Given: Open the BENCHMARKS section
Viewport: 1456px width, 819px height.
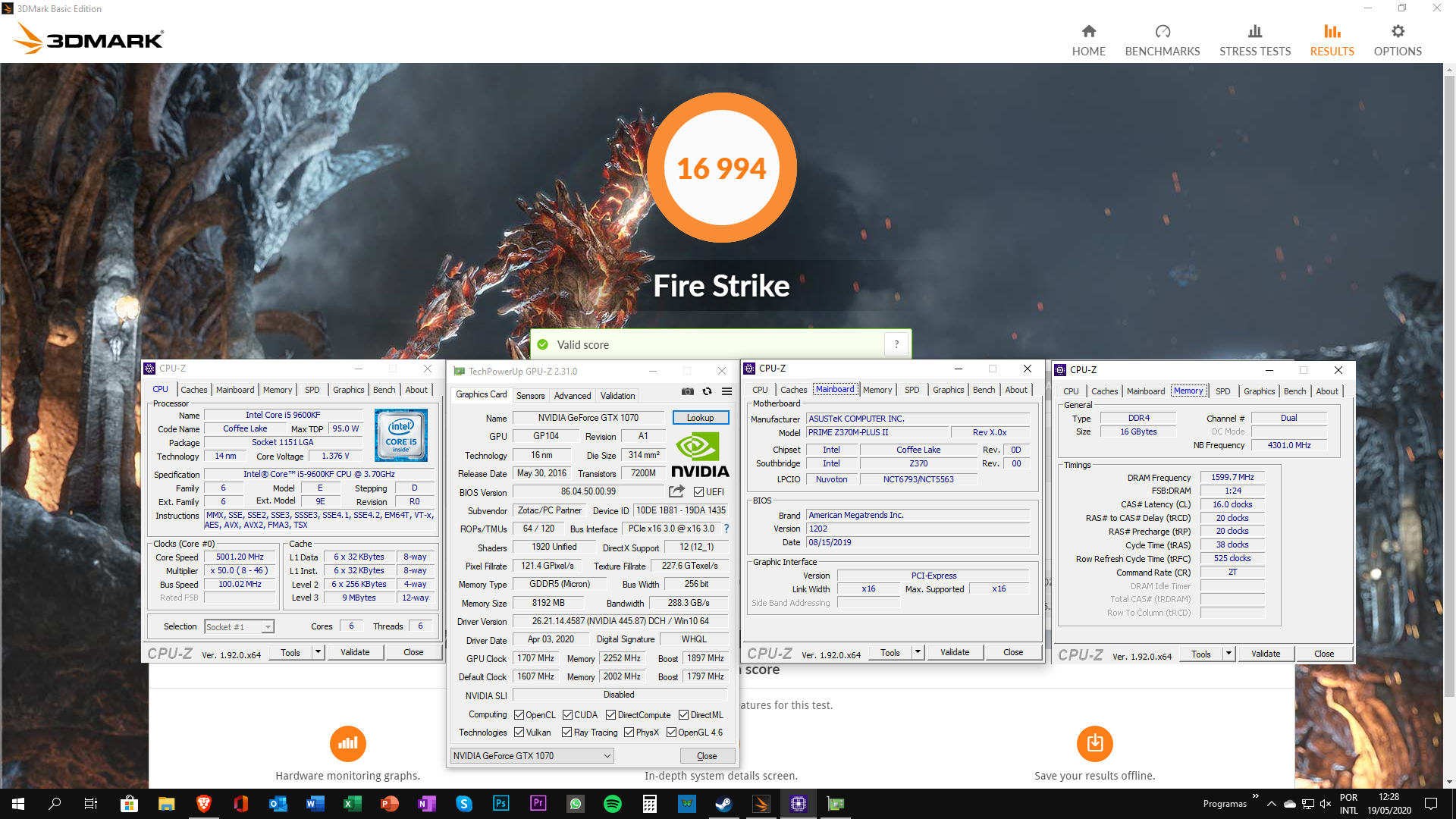Looking at the screenshot, I should click(x=1163, y=40).
